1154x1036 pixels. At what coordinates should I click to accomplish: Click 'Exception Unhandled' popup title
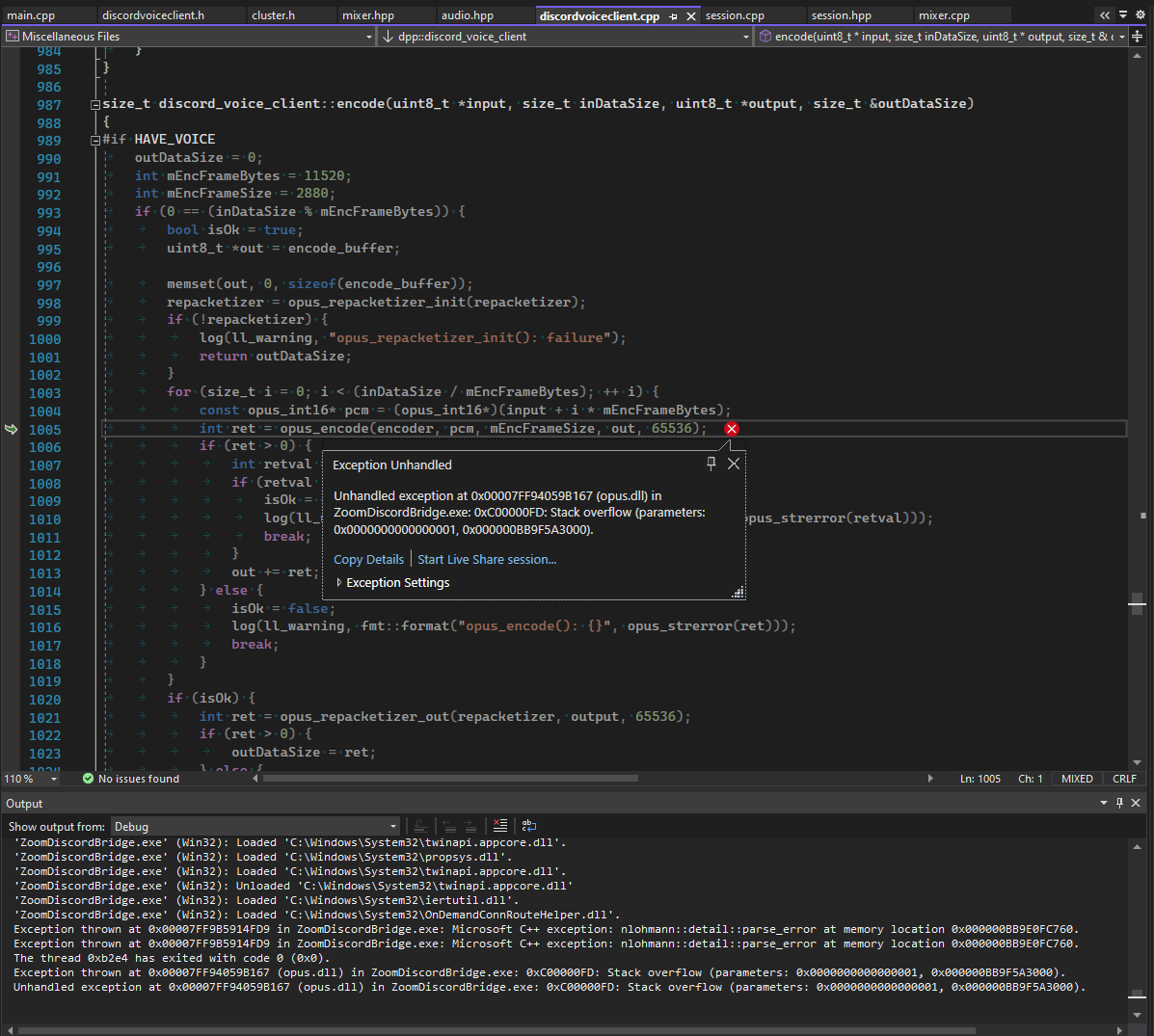(x=392, y=465)
